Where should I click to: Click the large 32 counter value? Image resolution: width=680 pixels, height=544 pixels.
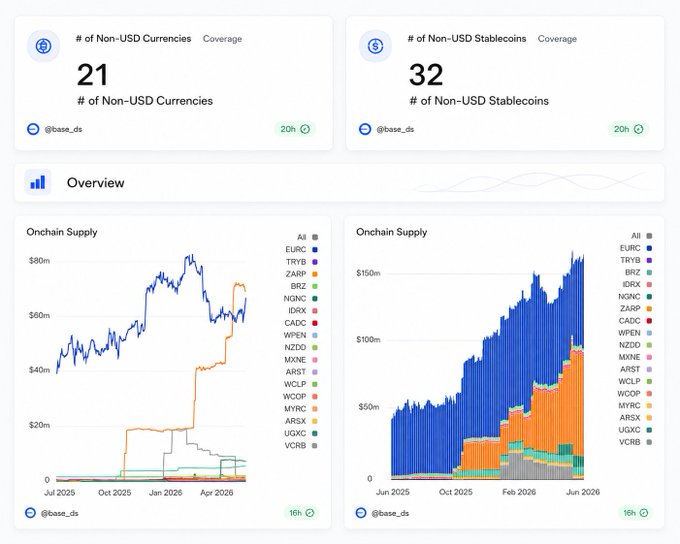[426, 75]
